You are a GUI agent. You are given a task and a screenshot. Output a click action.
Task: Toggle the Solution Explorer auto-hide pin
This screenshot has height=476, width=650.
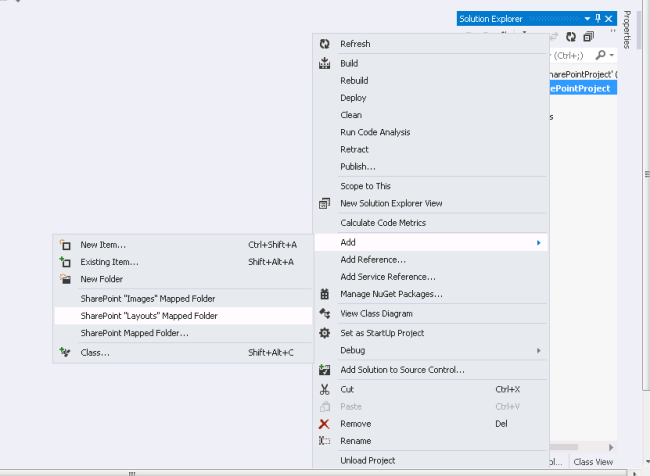click(x=598, y=19)
